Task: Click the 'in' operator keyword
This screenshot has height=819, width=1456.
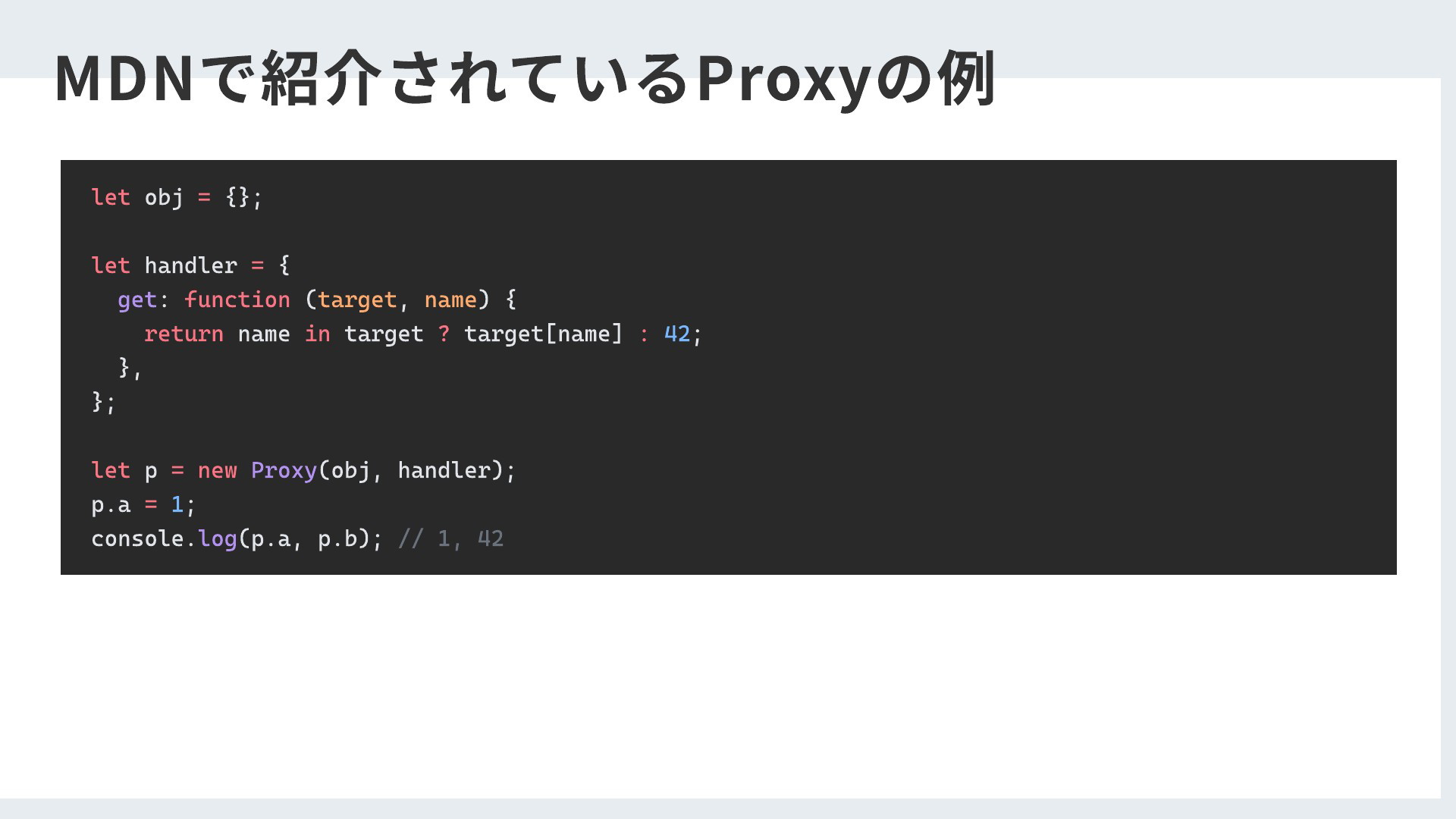Action: pyautogui.click(x=318, y=334)
